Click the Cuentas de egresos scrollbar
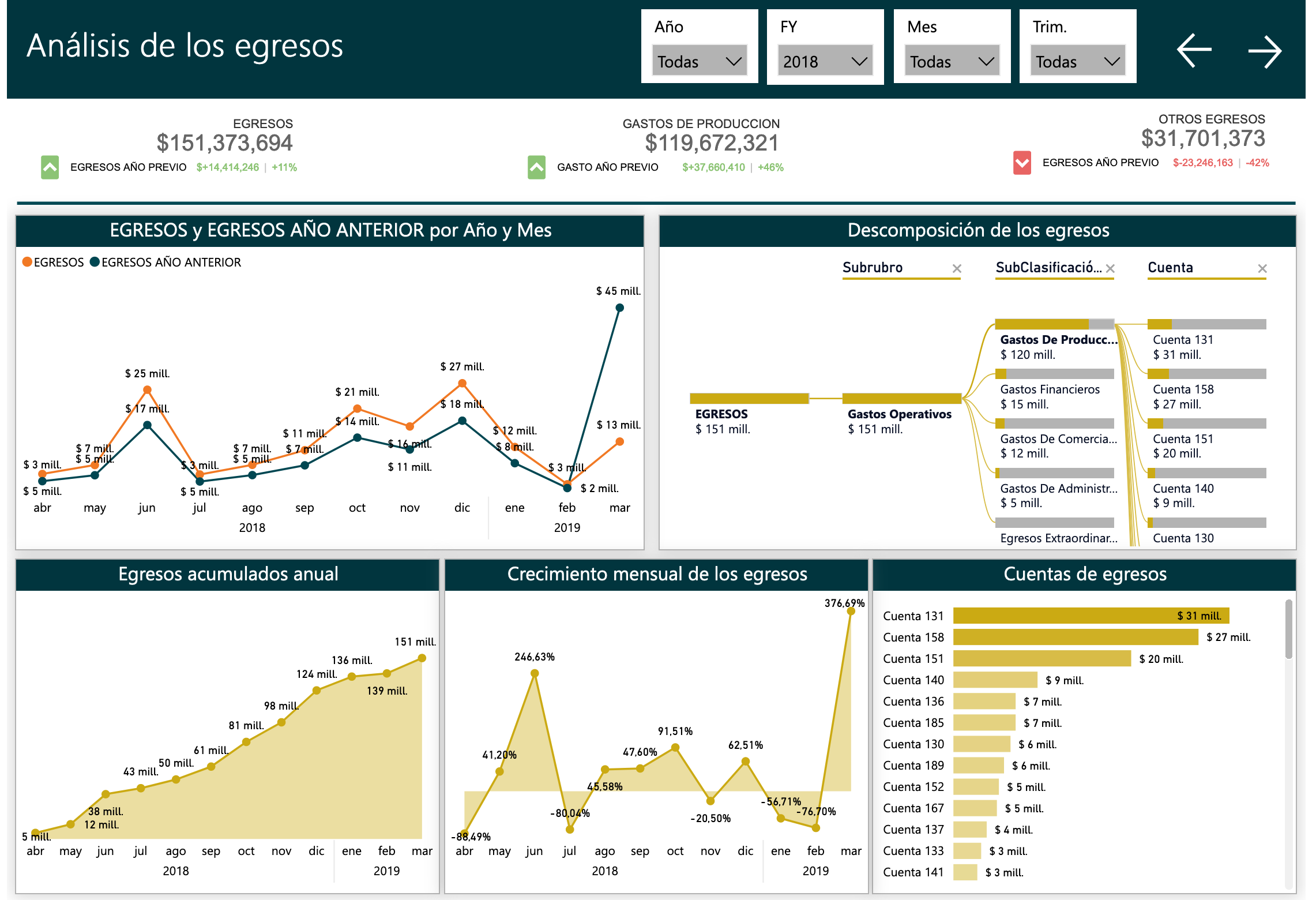Viewport: 1316px width, 900px height. tap(1289, 630)
